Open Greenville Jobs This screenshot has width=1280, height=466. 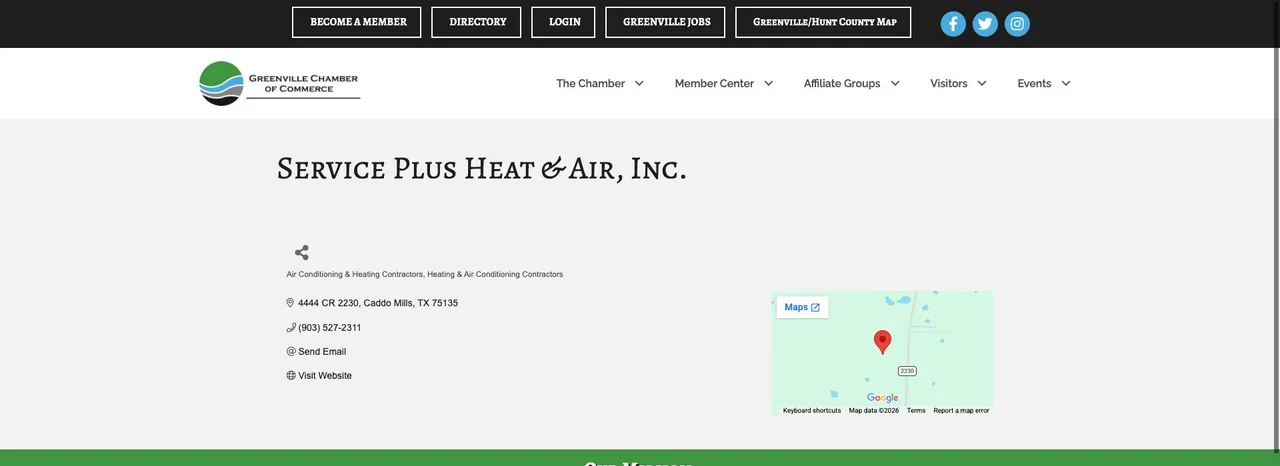[x=666, y=22]
